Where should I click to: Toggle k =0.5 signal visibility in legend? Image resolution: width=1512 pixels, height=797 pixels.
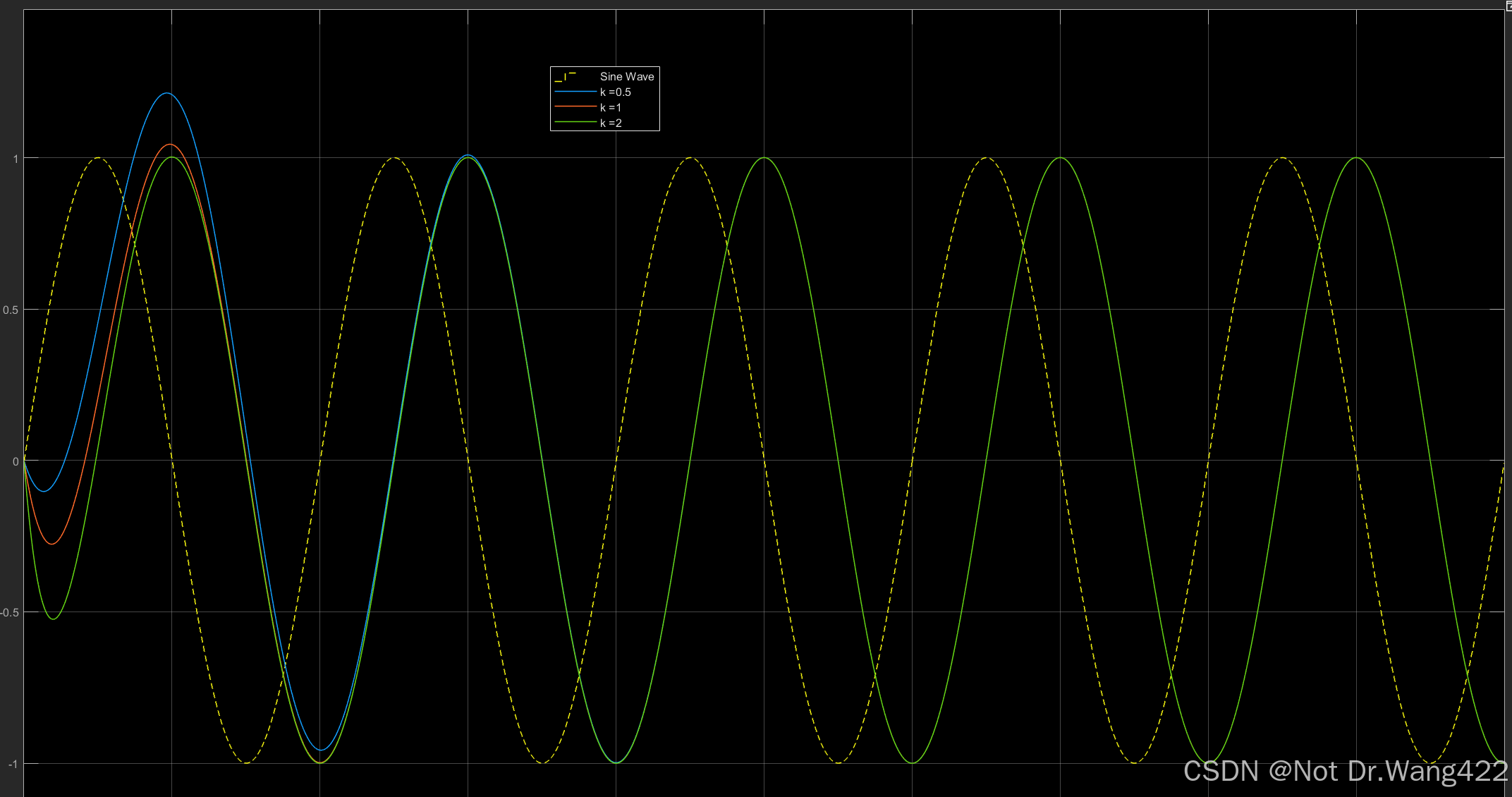coord(615,92)
